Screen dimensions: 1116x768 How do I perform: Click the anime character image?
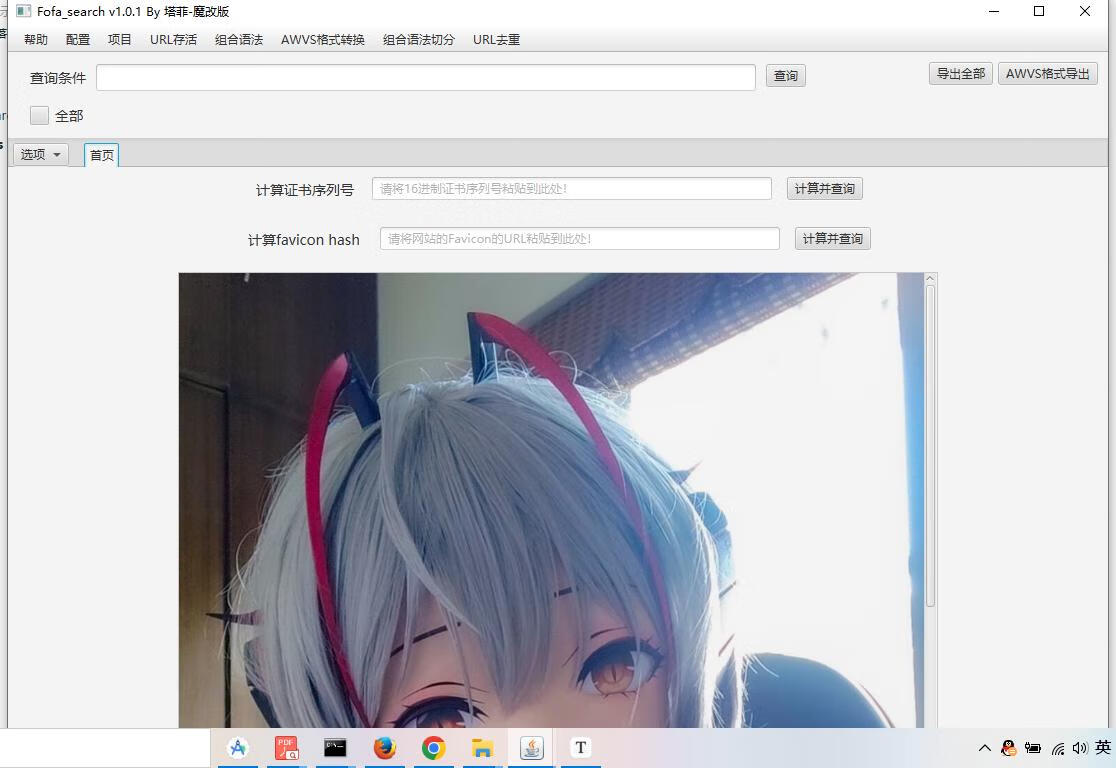551,500
